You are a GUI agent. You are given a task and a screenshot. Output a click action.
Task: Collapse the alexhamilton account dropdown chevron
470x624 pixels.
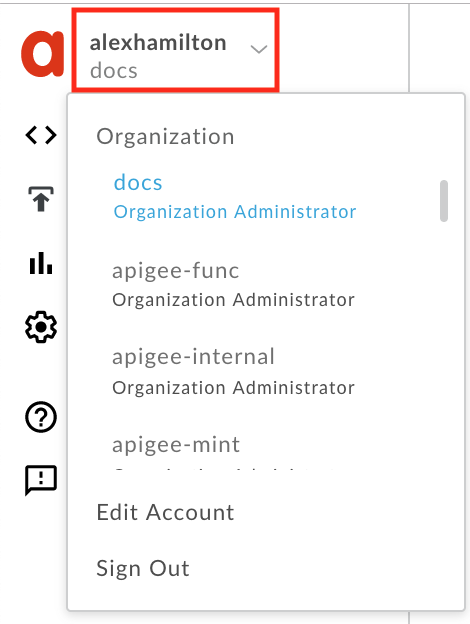[x=259, y=49]
